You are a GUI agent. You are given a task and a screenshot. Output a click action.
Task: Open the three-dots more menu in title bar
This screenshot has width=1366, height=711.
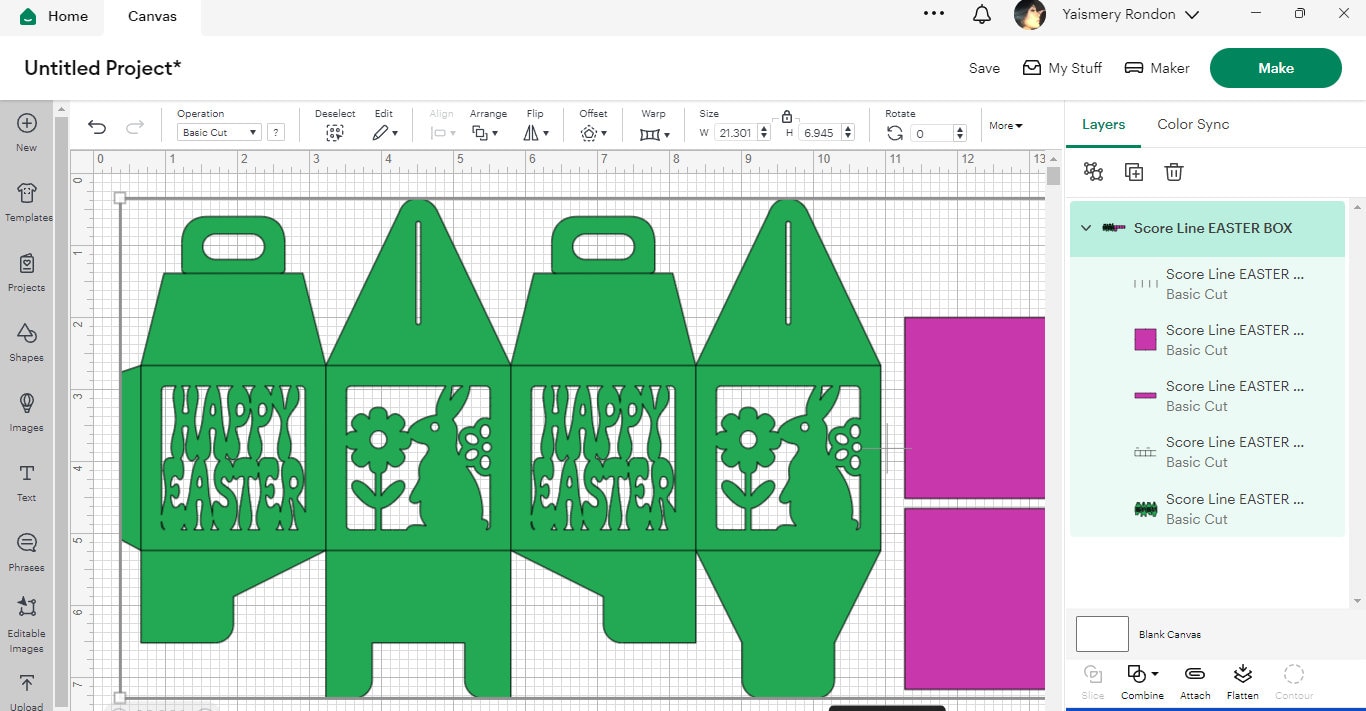934,14
